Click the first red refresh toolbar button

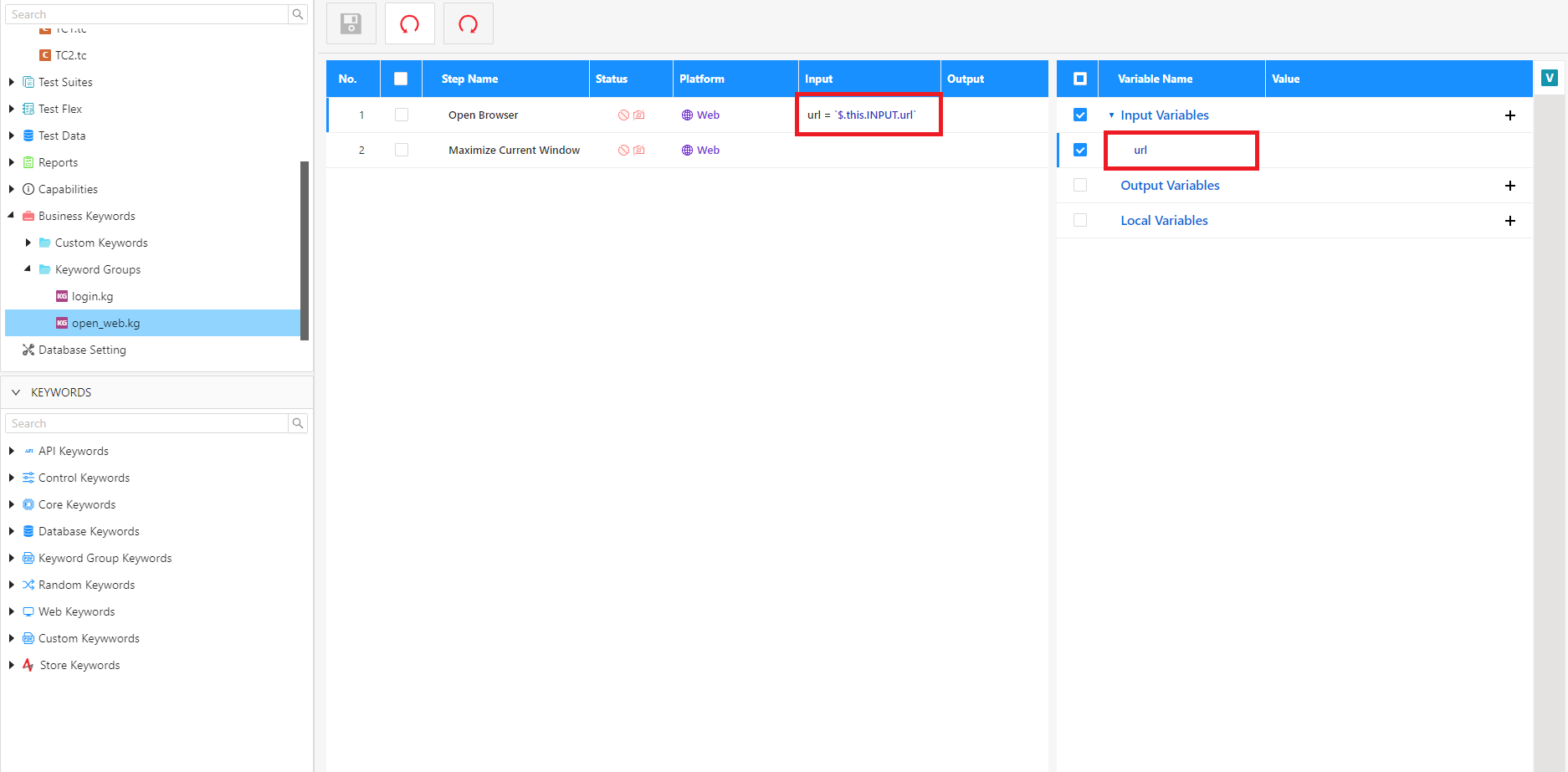point(410,23)
